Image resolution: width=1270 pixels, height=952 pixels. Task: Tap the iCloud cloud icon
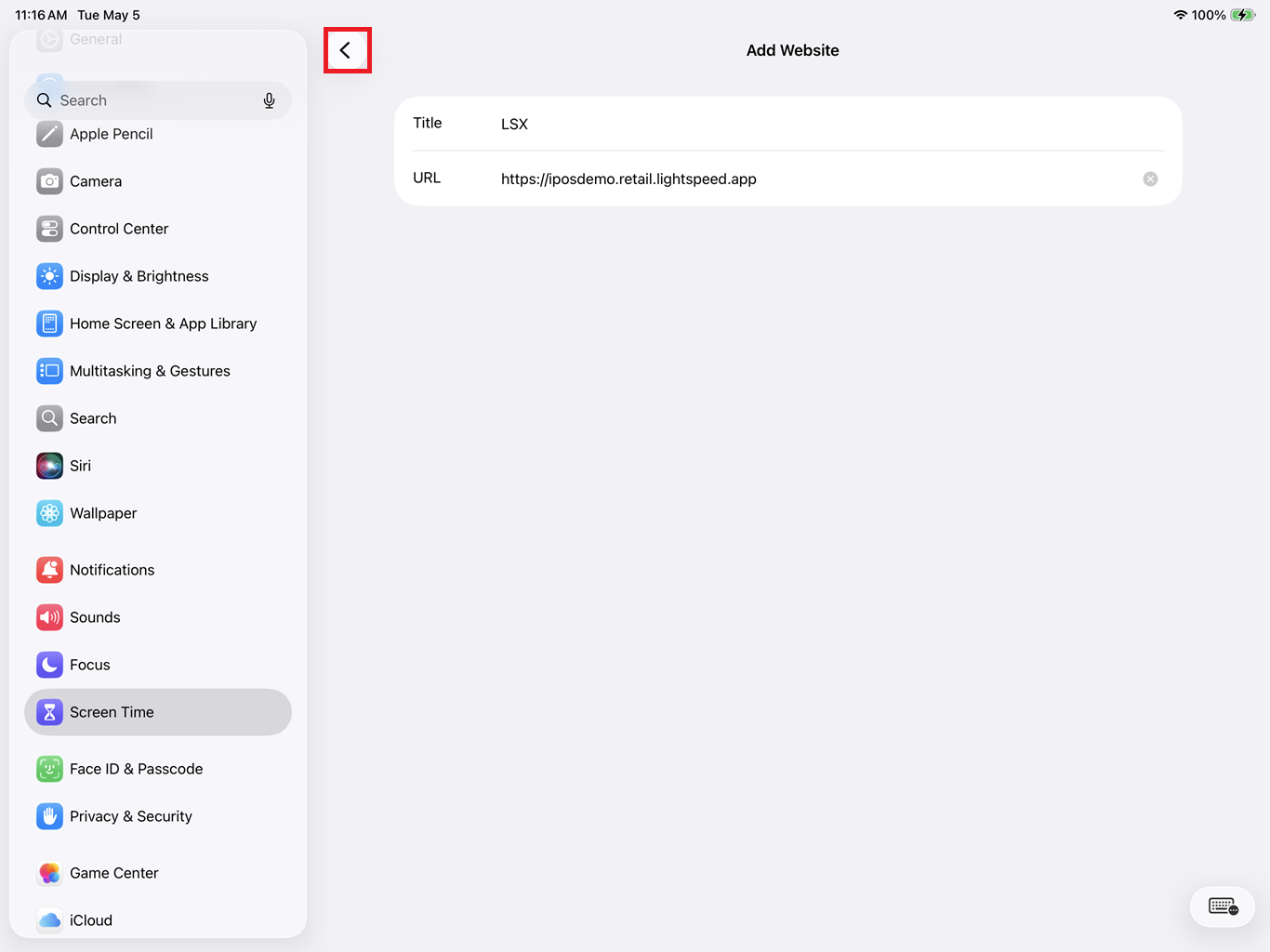(50, 920)
